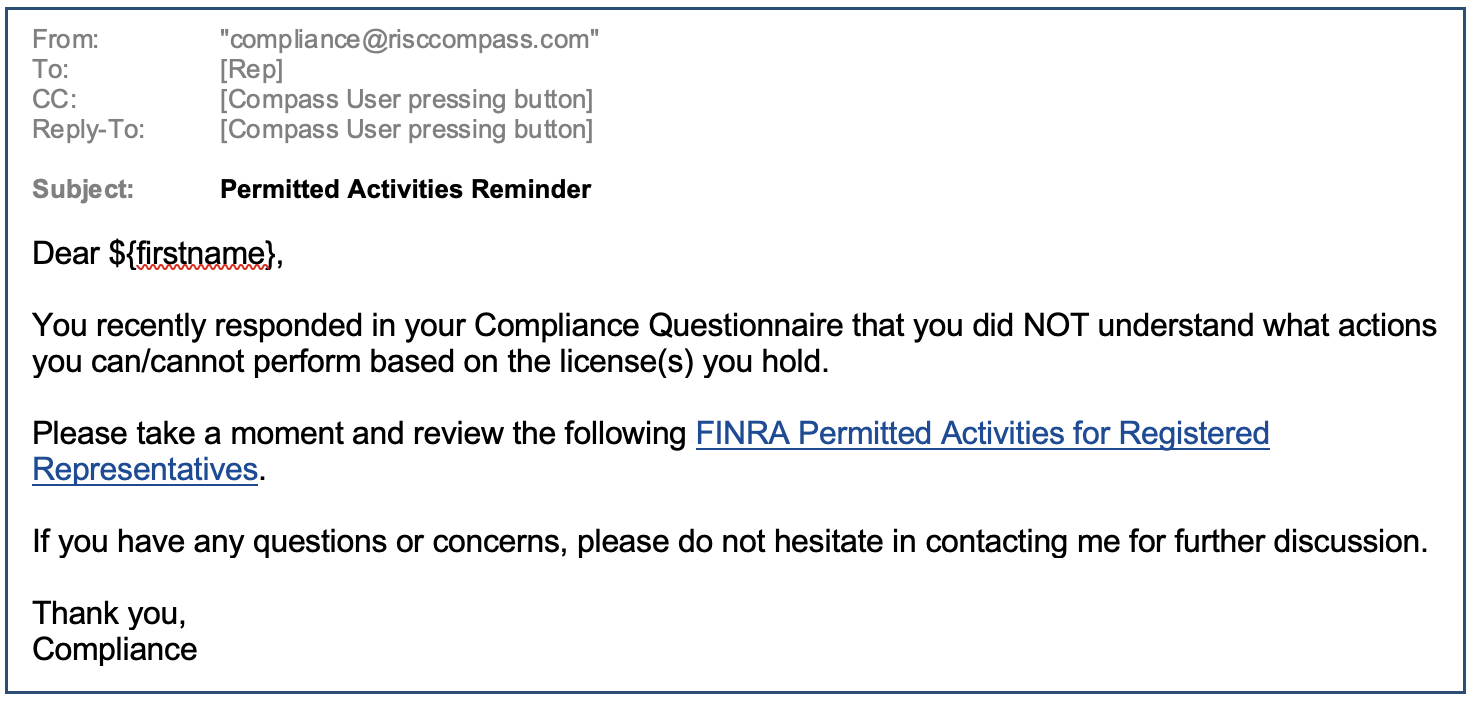This screenshot has width=1480, height=702.
Task: Click the Compliance signature at the bottom
Action: click(115, 649)
